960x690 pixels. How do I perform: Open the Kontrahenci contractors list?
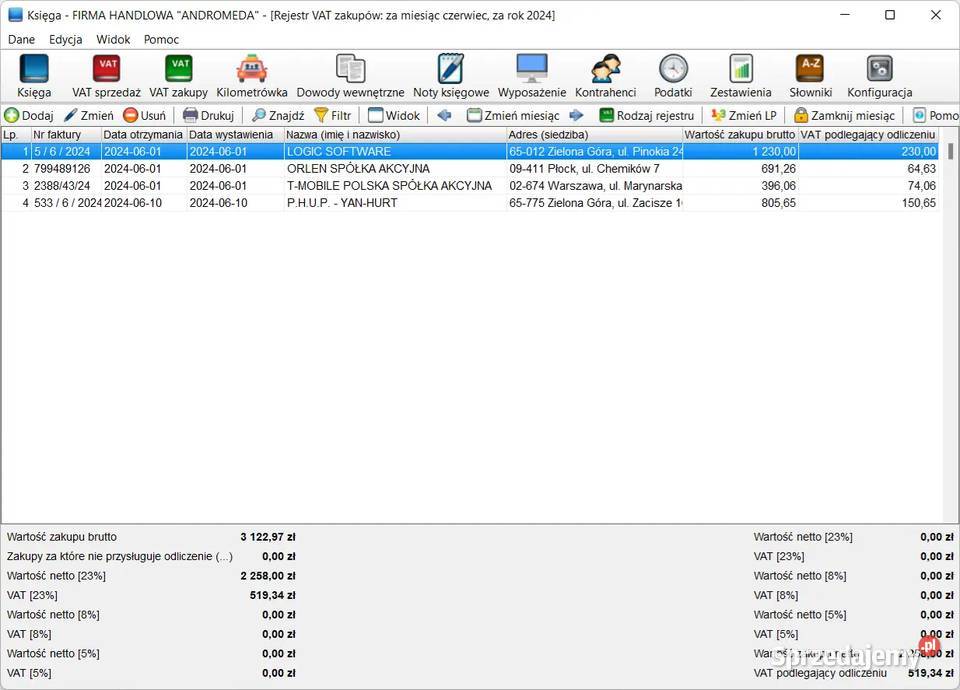[x=605, y=76]
